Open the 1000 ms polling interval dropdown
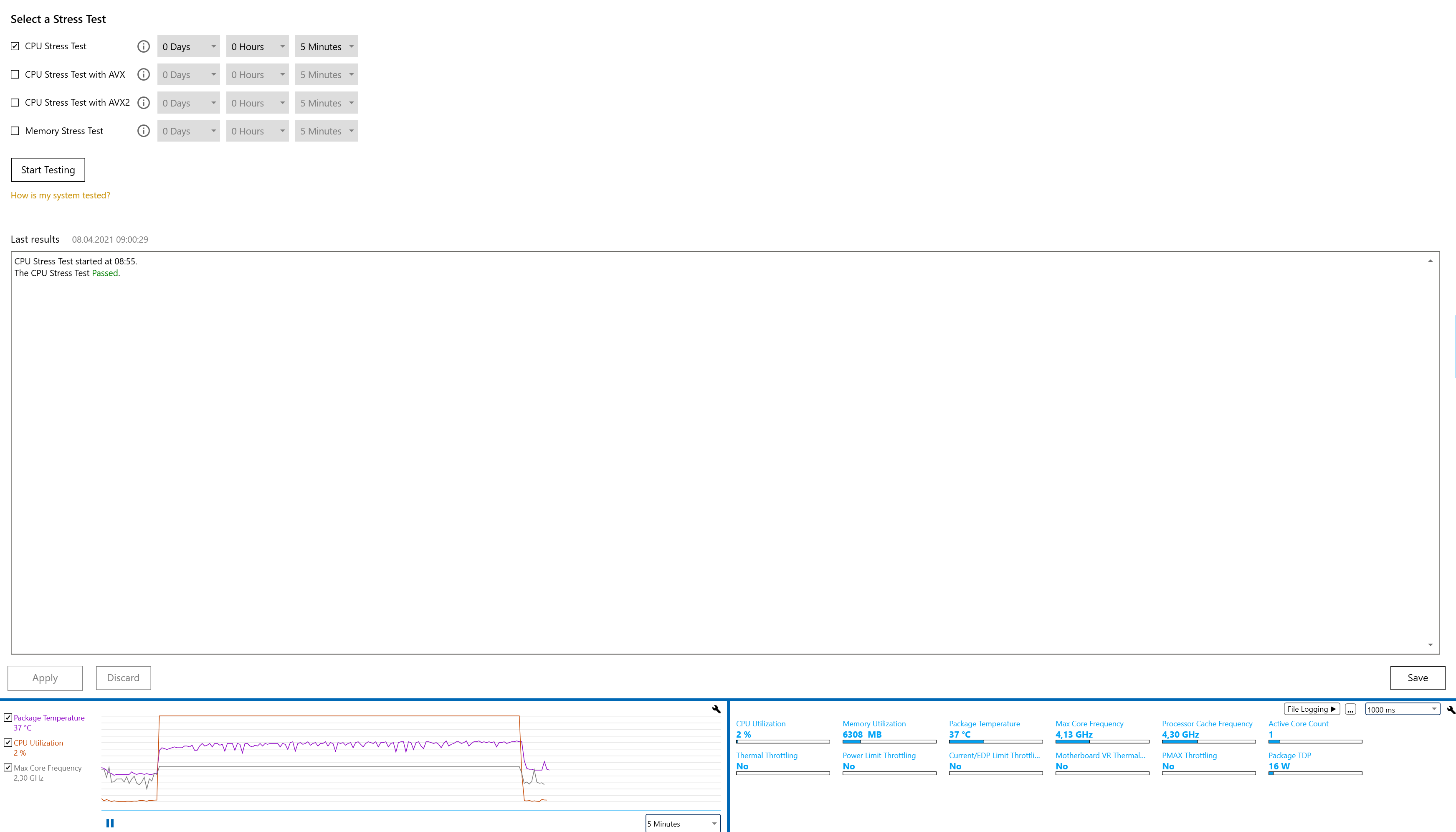This screenshot has height=832, width=1456. click(1402, 709)
